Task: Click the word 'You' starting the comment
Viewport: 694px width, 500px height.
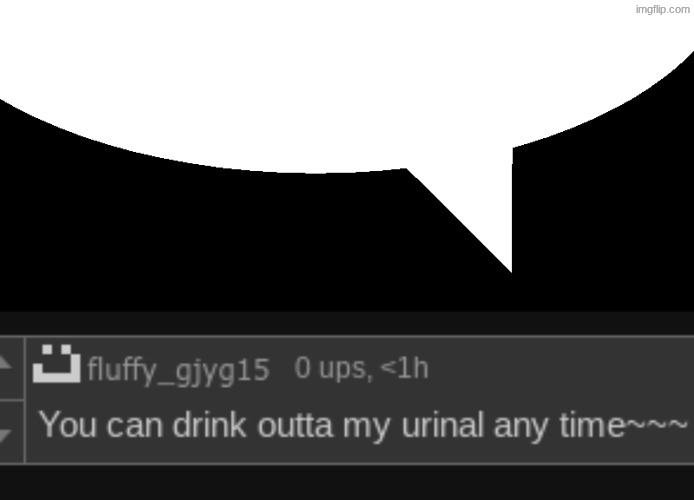Action: 67,425
